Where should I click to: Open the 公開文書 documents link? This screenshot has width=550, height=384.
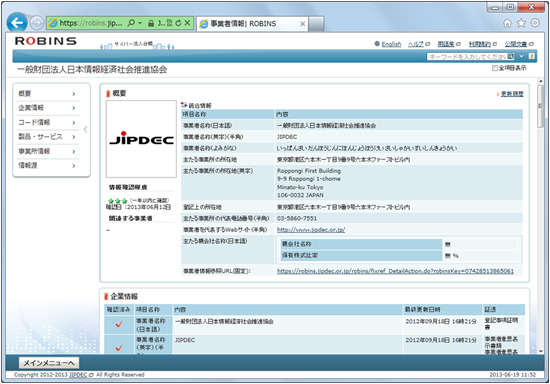(516, 44)
